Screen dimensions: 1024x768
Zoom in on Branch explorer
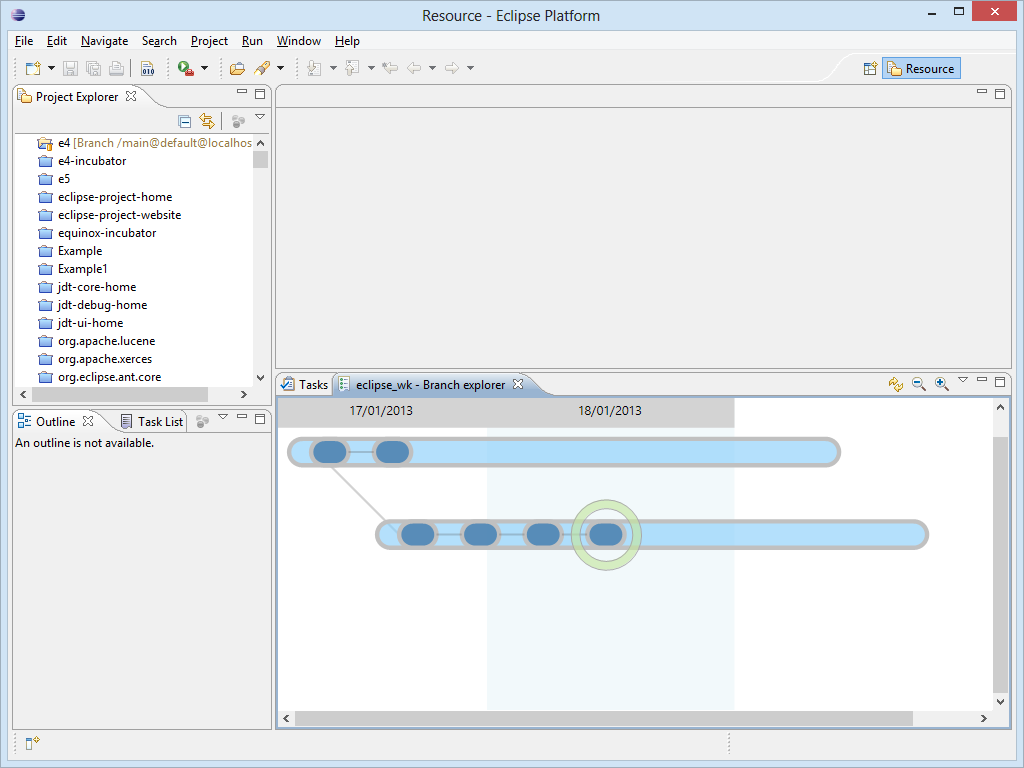[942, 384]
